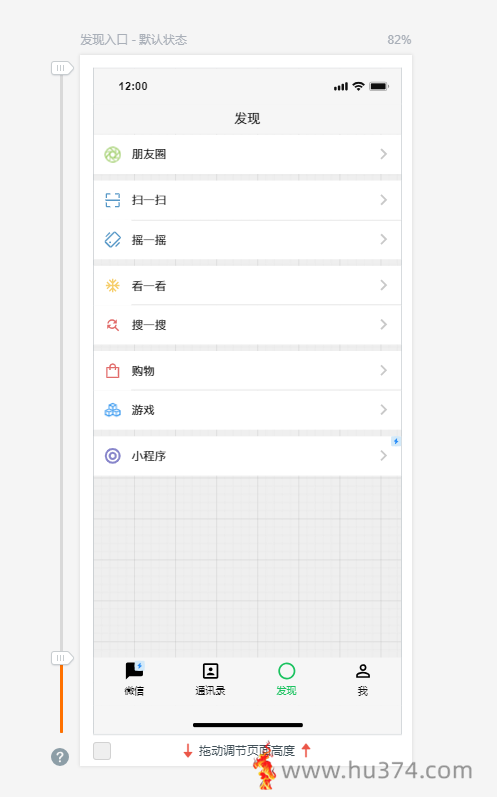
Task: Select the Top Stories (看一看) star icon
Action: pyautogui.click(x=112, y=286)
